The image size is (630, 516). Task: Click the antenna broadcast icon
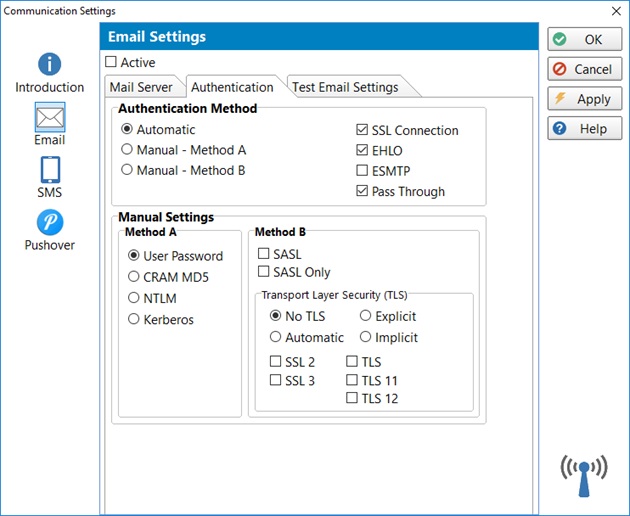[584, 476]
